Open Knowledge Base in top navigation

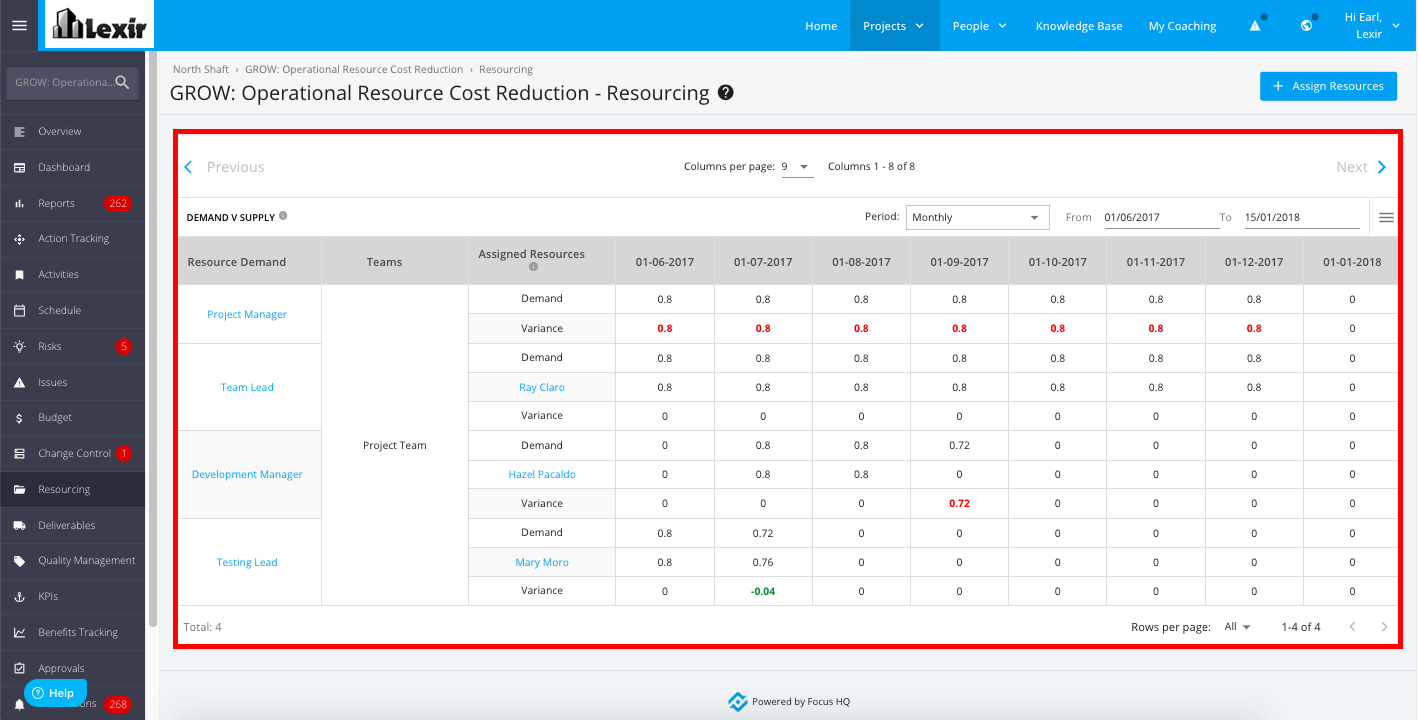click(x=1079, y=26)
